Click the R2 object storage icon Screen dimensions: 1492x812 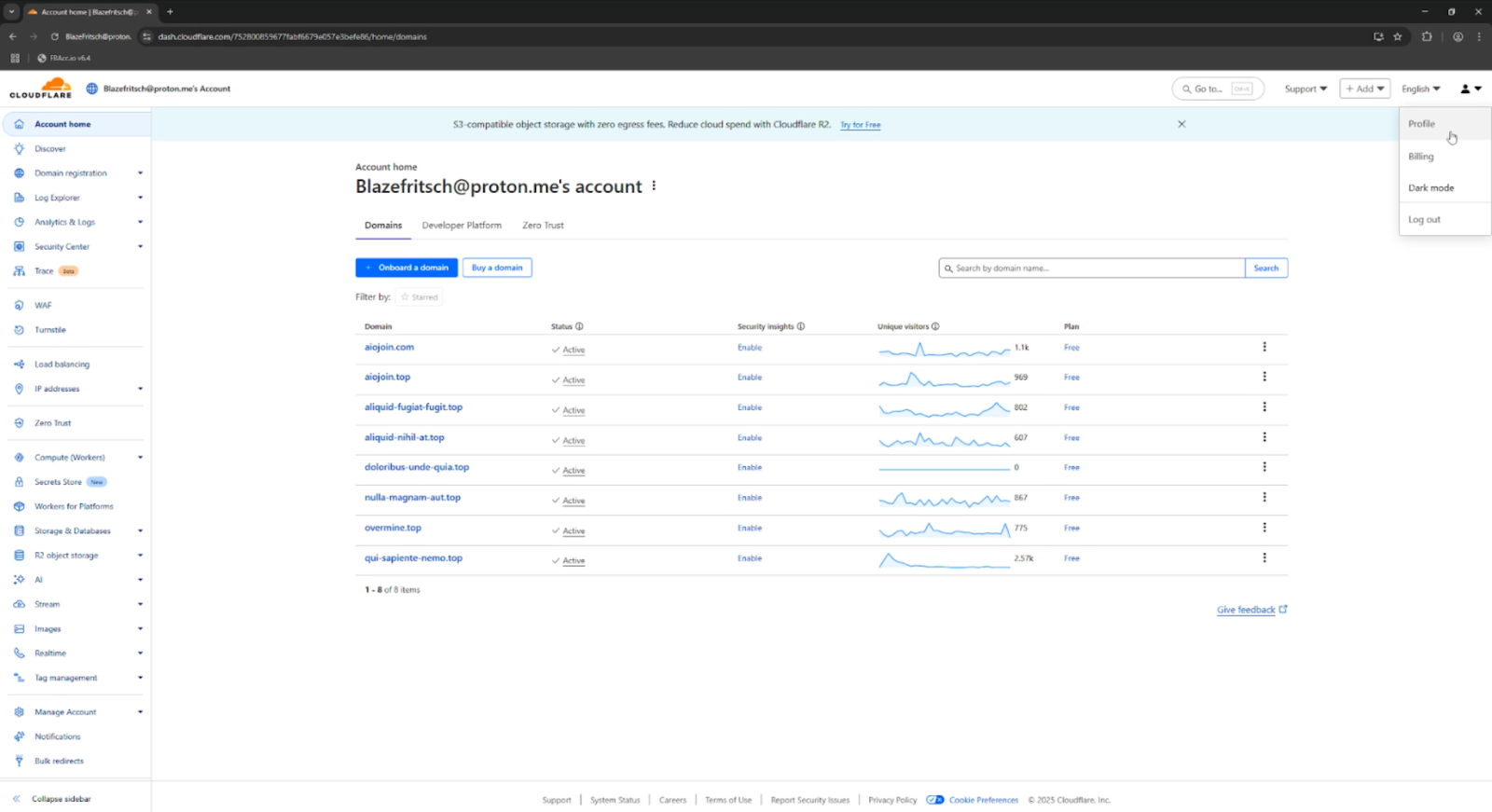point(19,556)
